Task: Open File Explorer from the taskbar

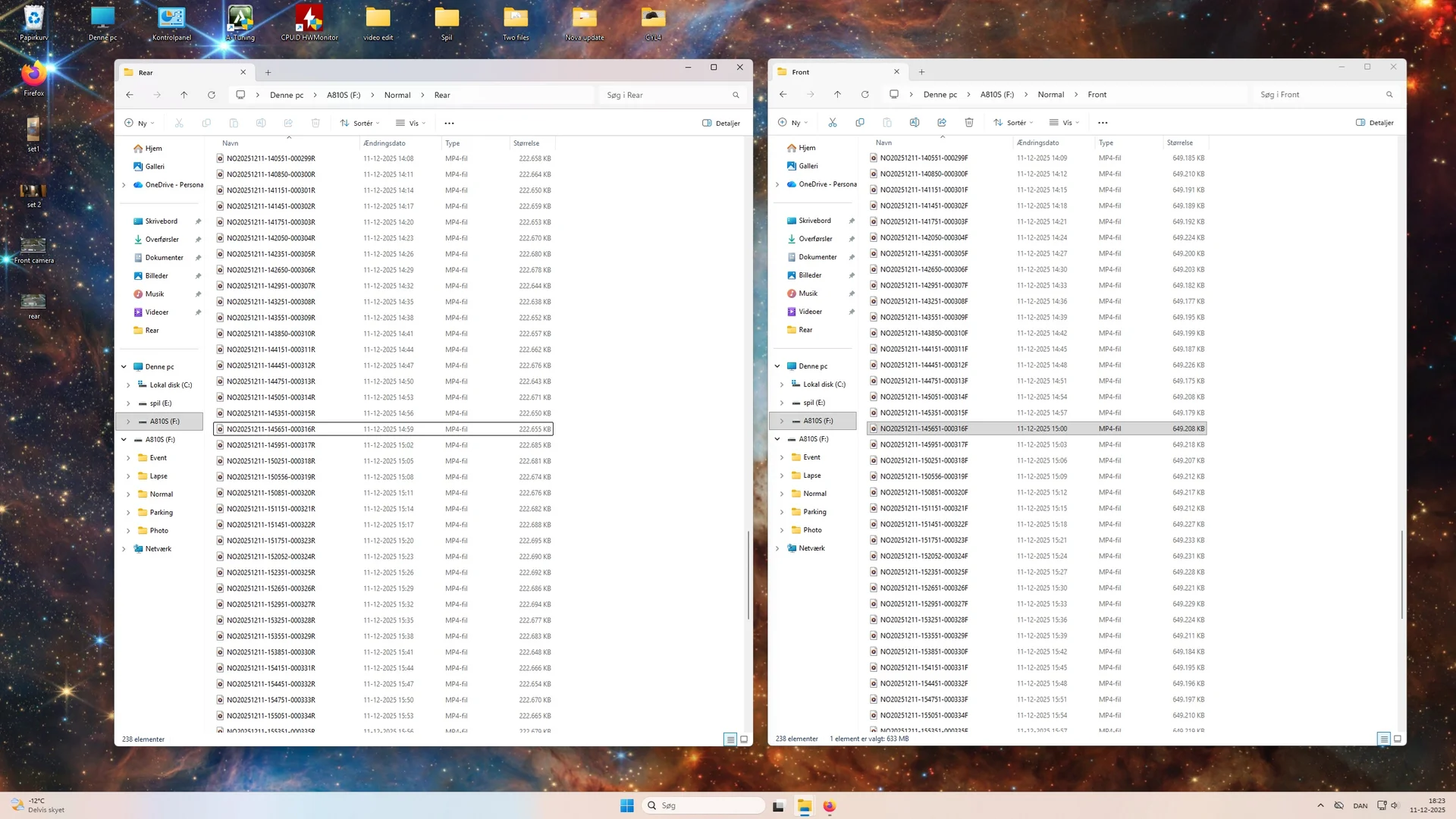Action: (x=804, y=805)
